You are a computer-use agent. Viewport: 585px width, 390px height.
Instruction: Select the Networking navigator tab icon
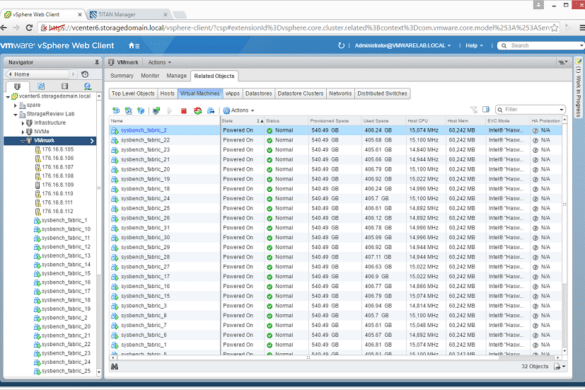[88, 86]
